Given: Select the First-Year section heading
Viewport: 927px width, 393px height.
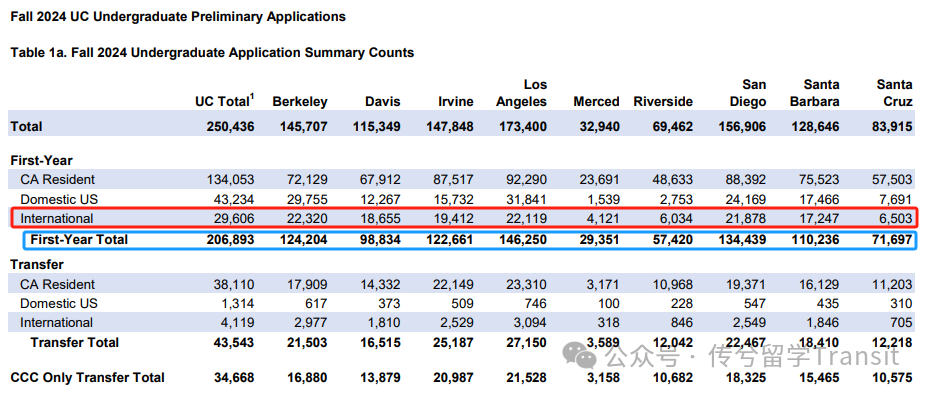Looking at the screenshot, I should click(41, 160).
